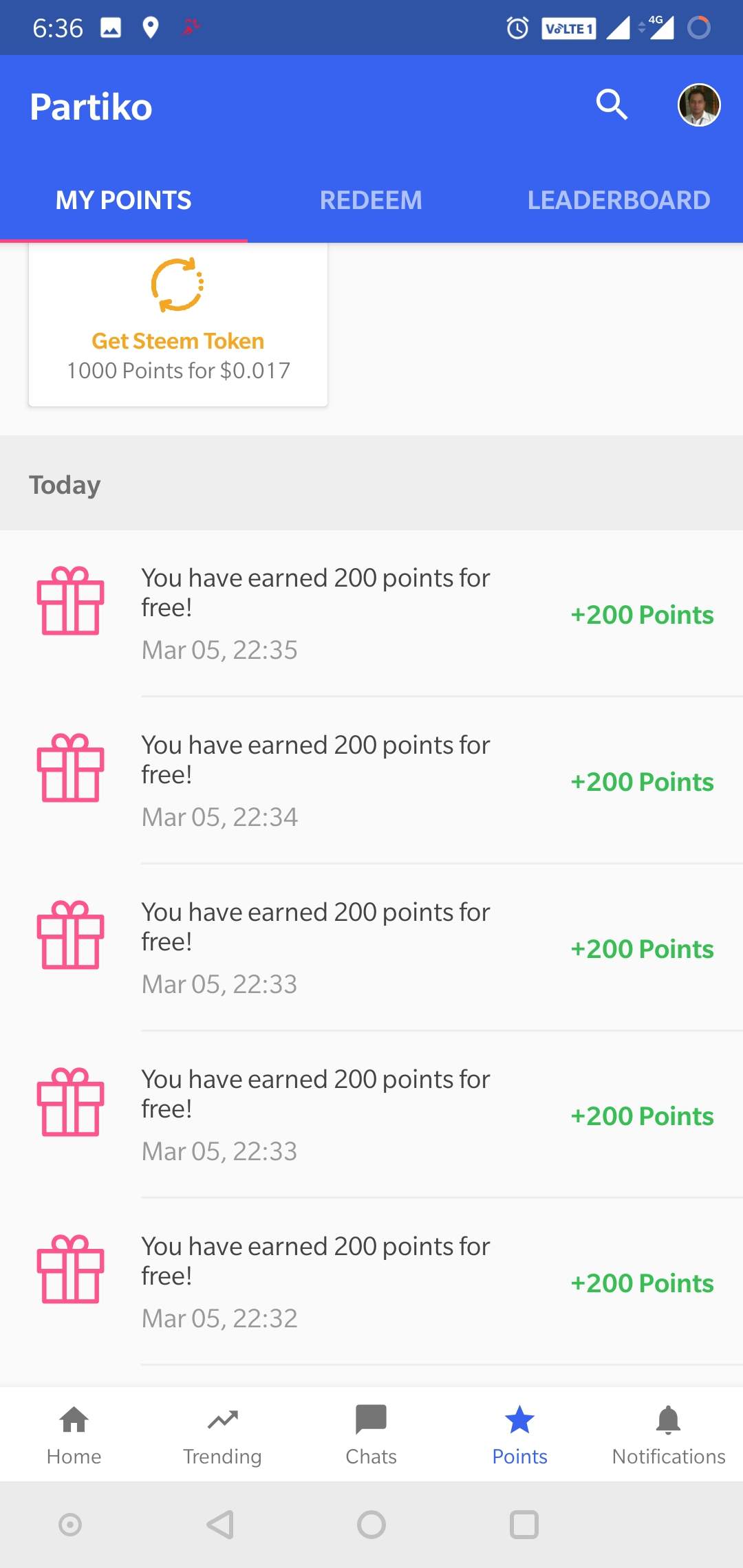Screen dimensions: 743x1568
Task: Tap the Points star icon
Action: (x=519, y=1421)
